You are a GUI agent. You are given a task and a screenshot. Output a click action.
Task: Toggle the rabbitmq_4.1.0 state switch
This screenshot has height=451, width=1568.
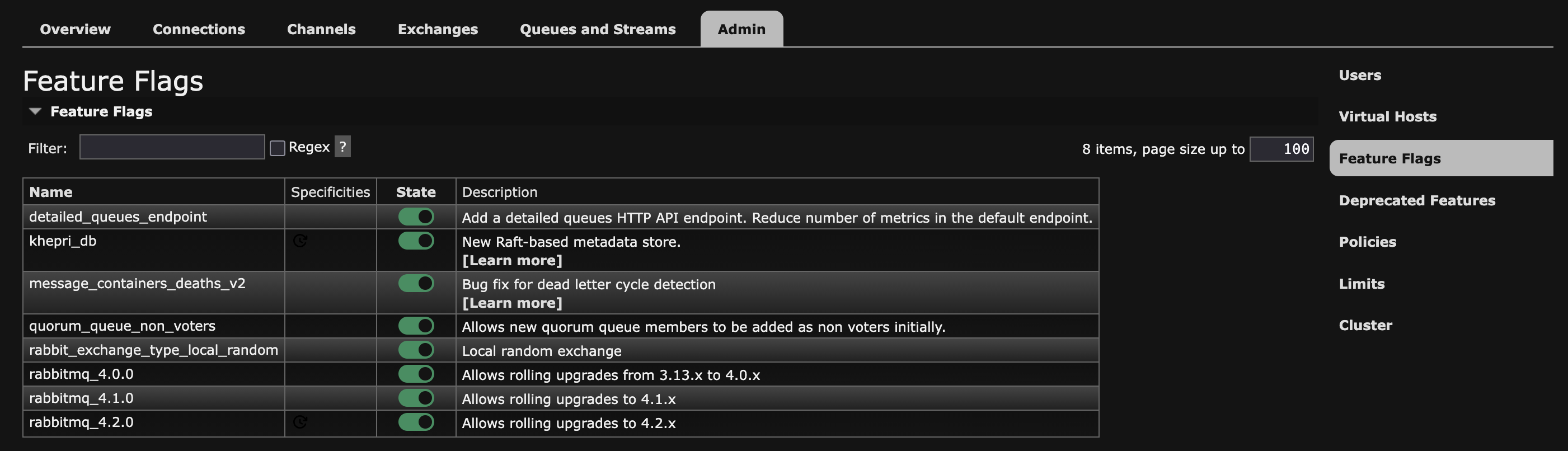(x=416, y=398)
